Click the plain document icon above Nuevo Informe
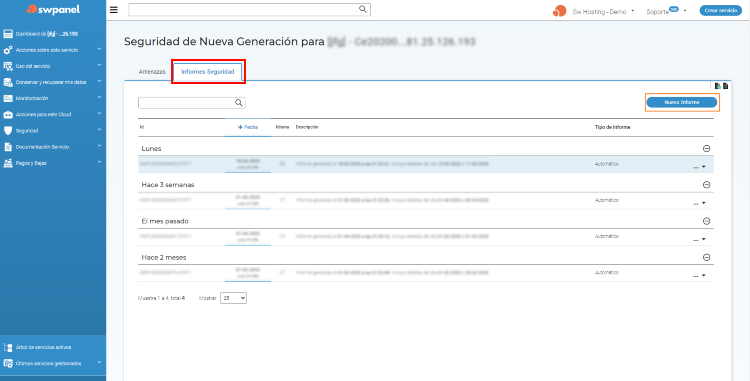Viewport: 750px width, 381px height. coord(726,86)
